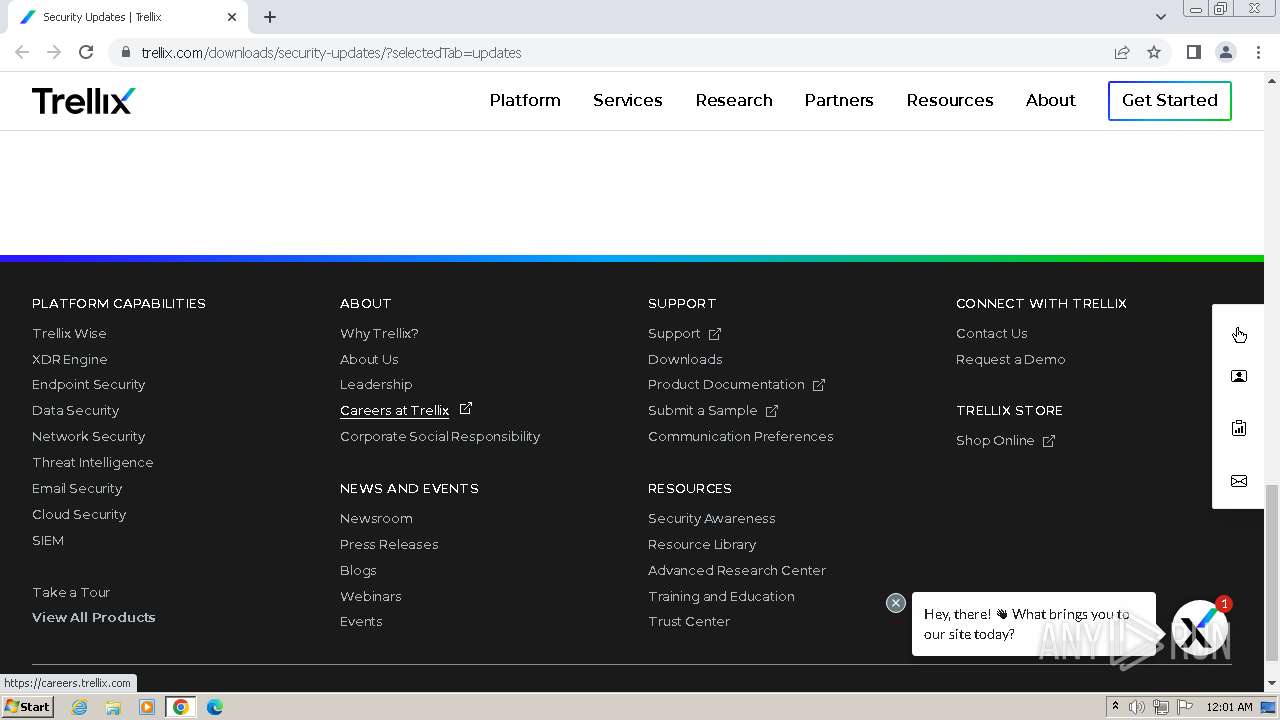This screenshot has height=720, width=1280.
Task: Launch the media player taskbar icon
Action: pos(147,707)
